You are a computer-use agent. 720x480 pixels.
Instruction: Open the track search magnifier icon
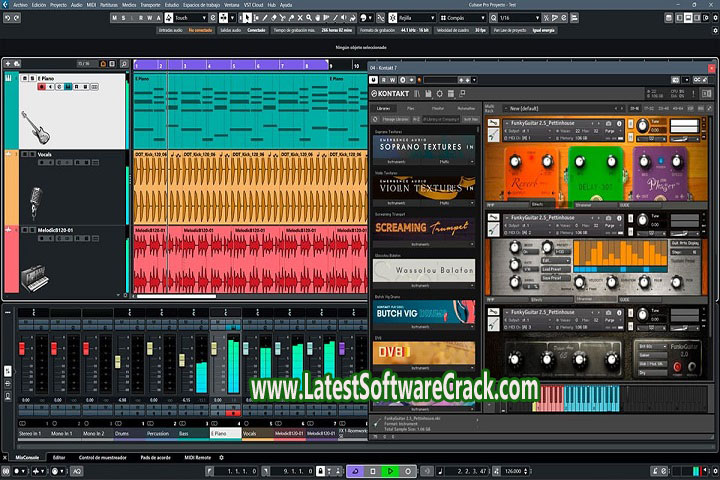point(124,63)
